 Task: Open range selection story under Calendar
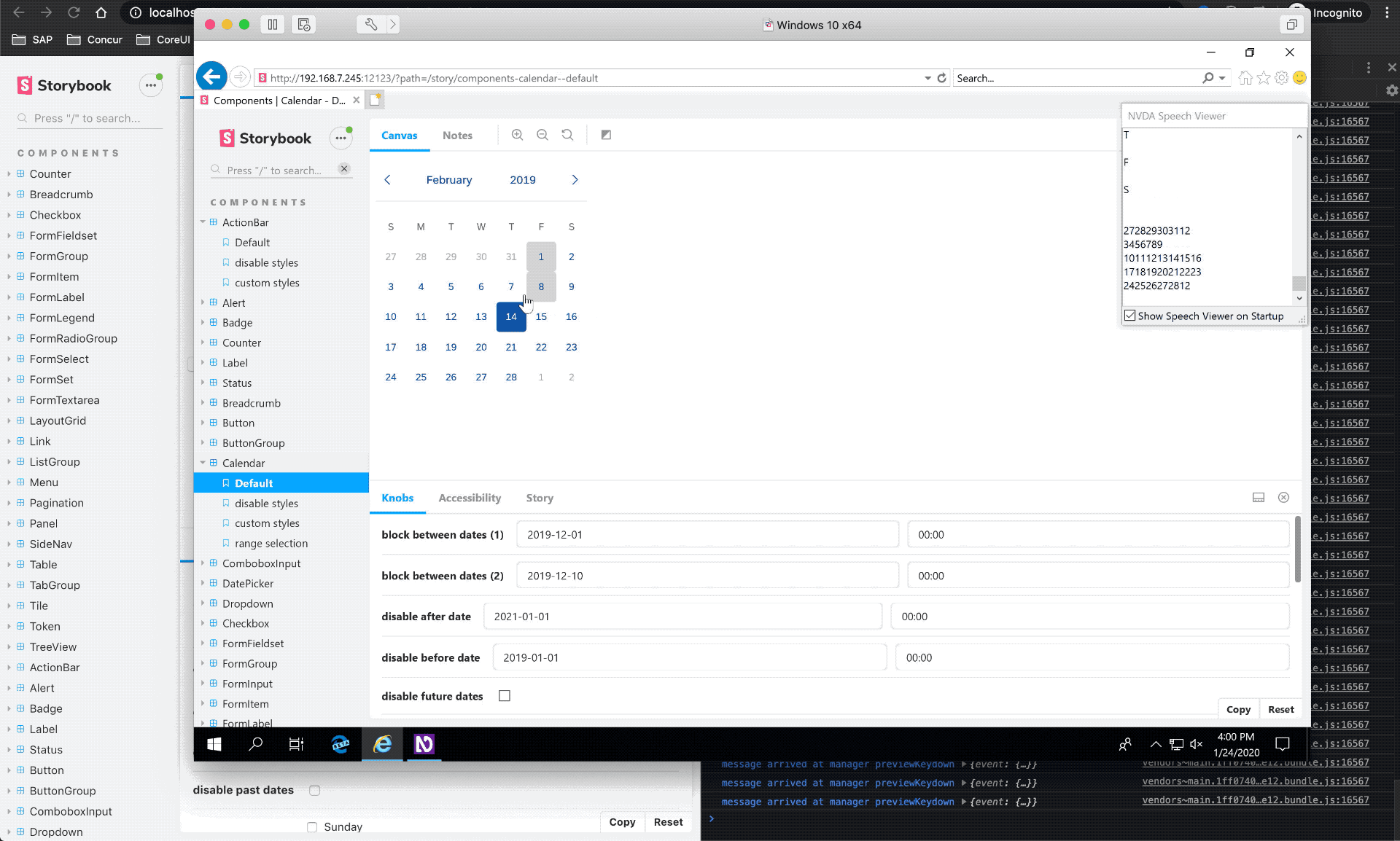pyautogui.click(x=271, y=543)
